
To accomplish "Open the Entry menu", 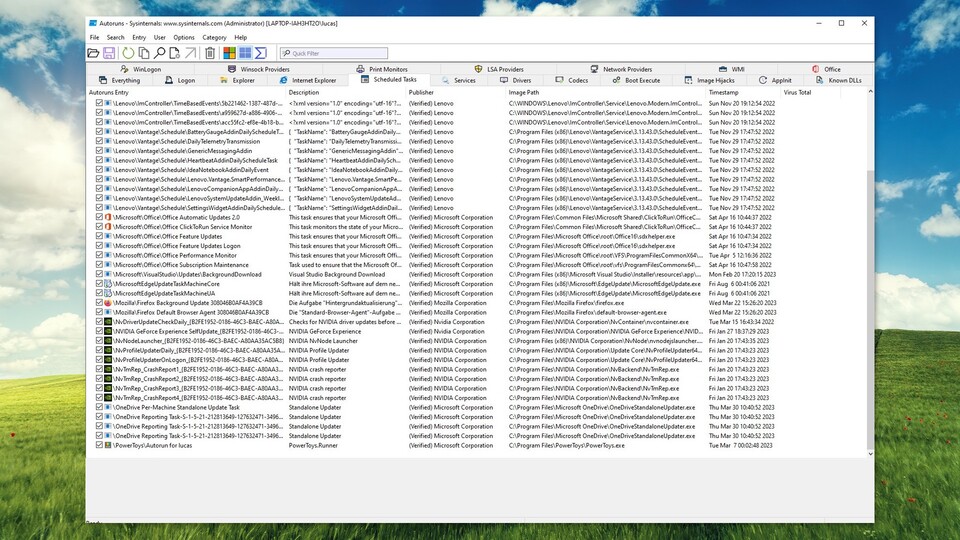I will (x=139, y=37).
